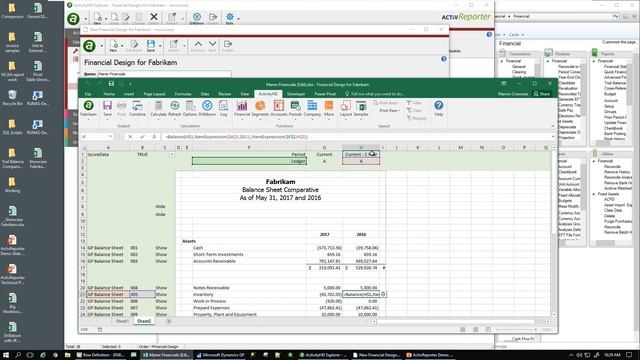The width and height of the screenshot is (640, 360).
Task: Click the Share button in Excel
Action: coord(542,94)
